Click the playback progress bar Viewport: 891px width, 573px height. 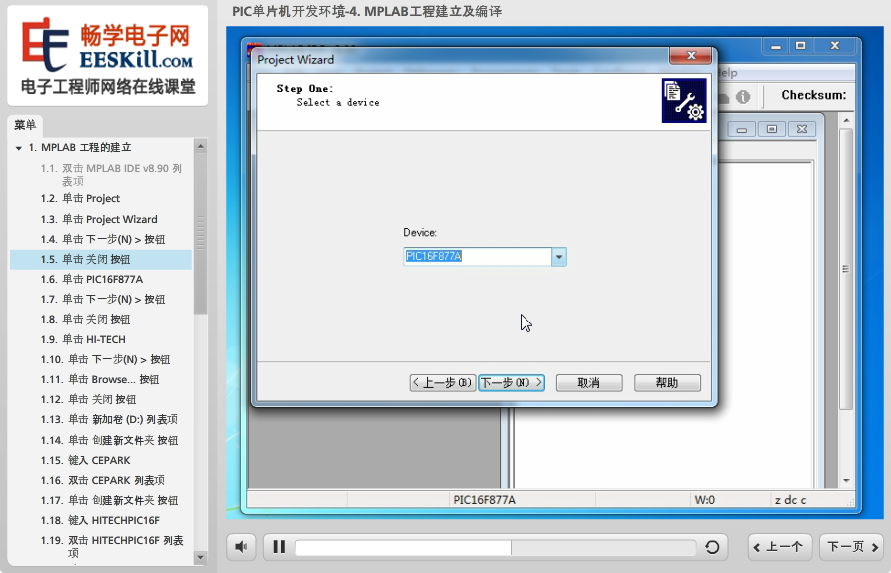pyautogui.click(x=496, y=547)
